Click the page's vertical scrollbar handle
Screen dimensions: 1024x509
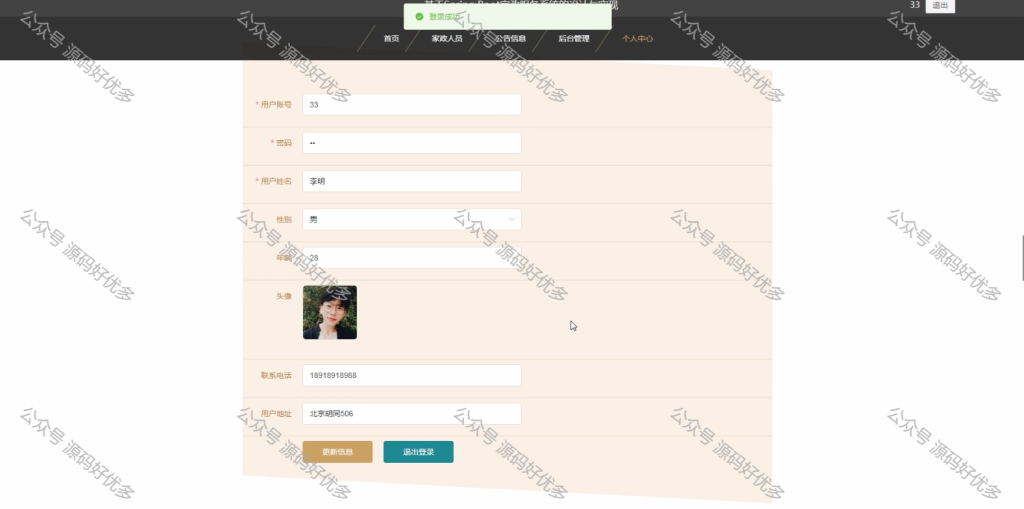tap(1021, 258)
